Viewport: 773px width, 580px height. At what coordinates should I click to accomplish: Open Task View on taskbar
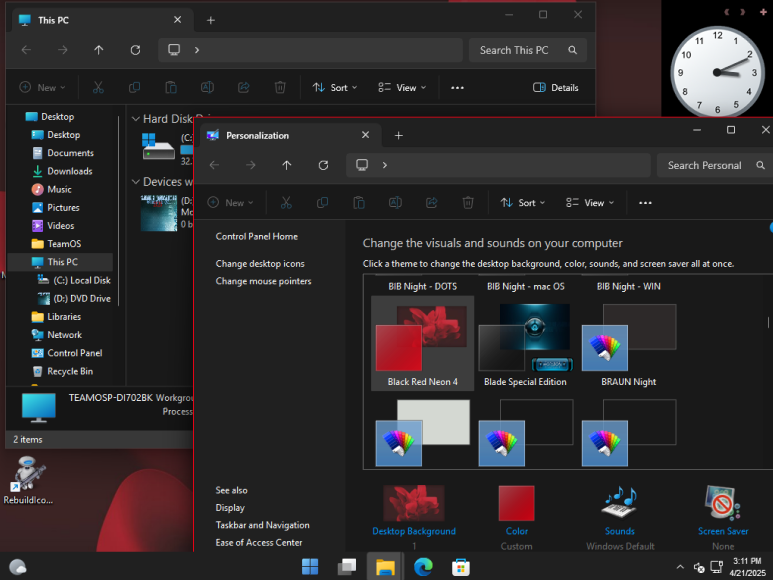click(347, 567)
